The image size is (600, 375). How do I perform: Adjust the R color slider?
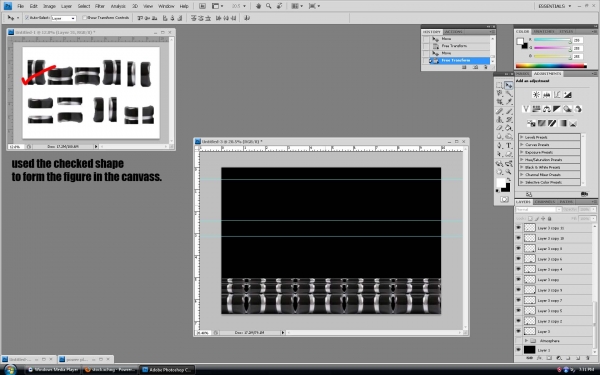pyautogui.click(x=553, y=40)
